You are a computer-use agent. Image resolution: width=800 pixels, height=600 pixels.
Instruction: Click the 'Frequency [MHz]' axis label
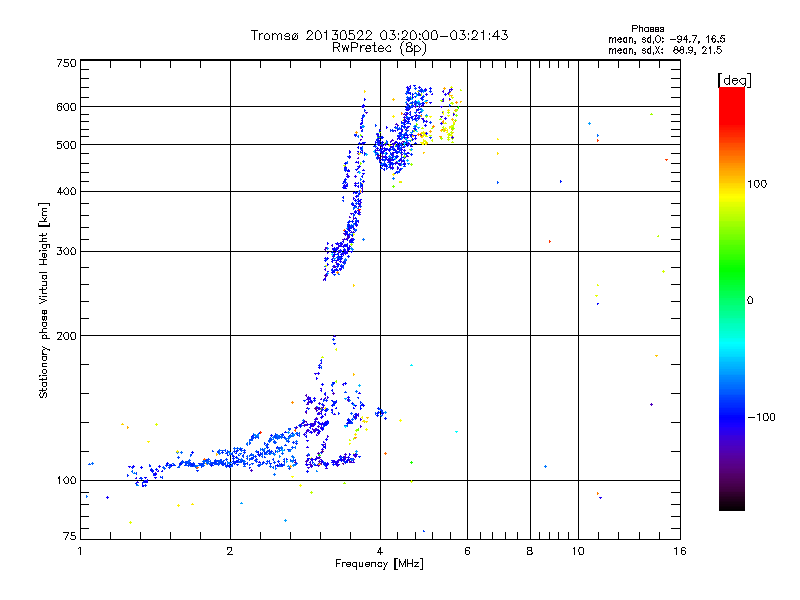pyautogui.click(x=379, y=564)
